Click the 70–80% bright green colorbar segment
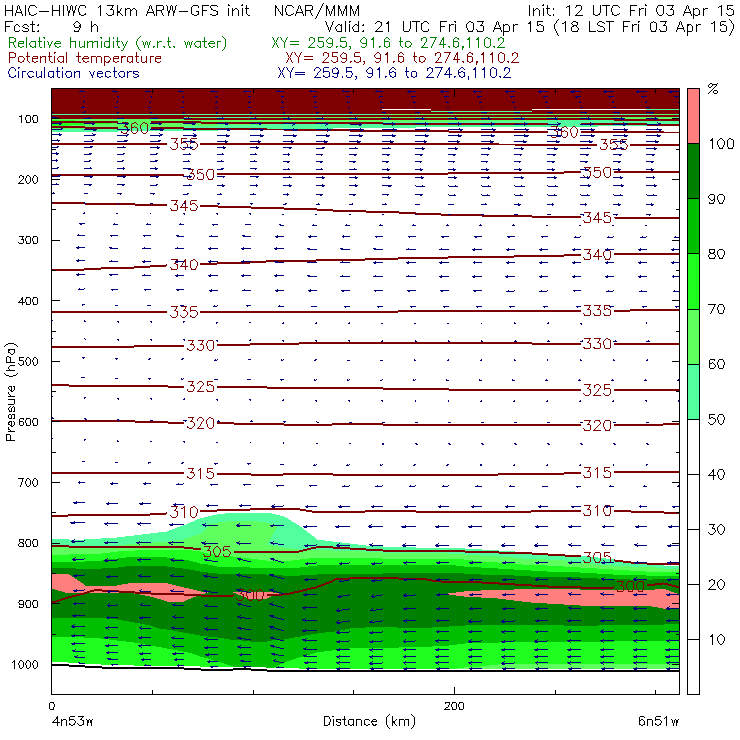 pyautogui.click(x=693, y=281)
